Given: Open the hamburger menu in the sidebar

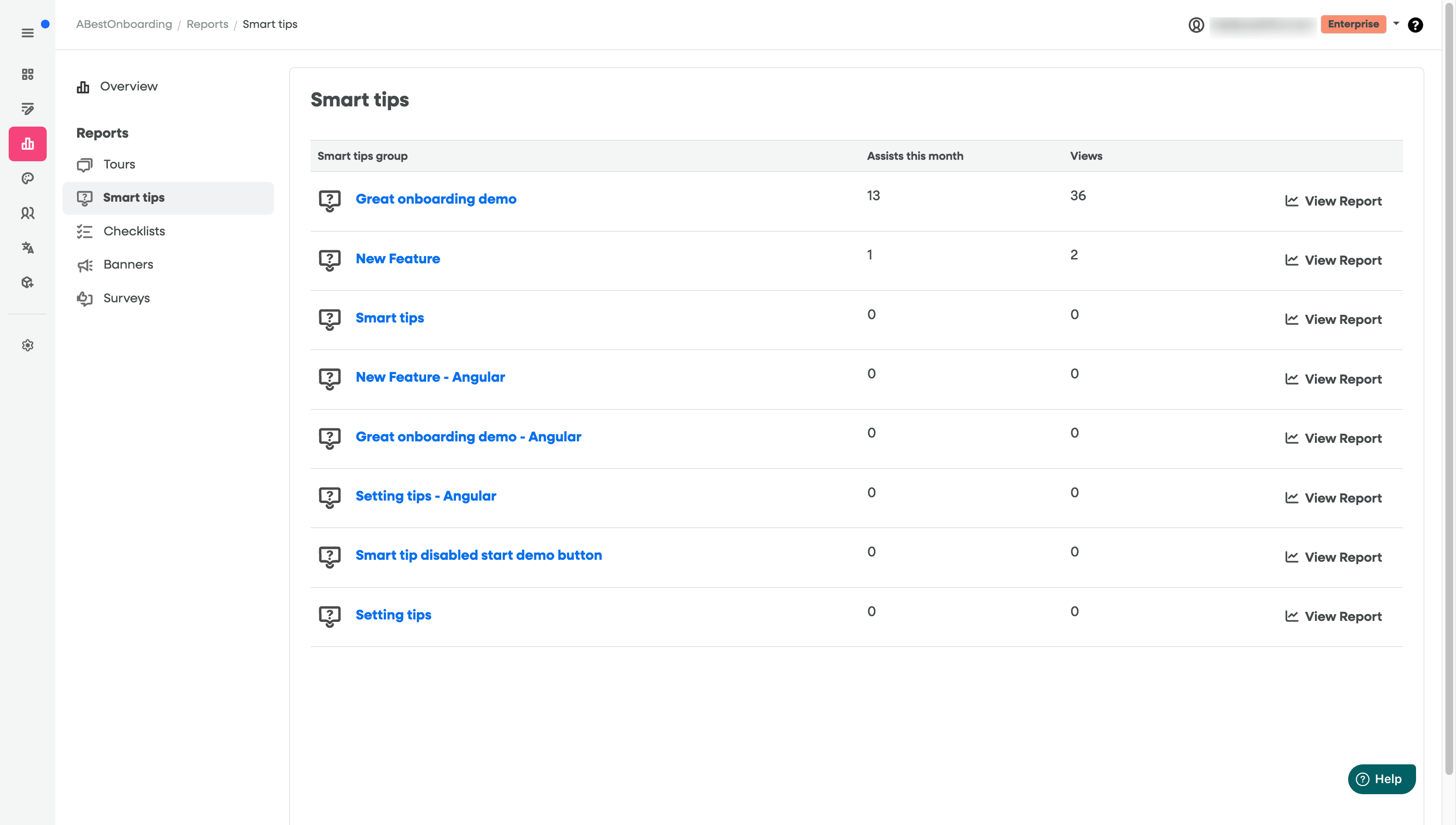Looking at the screenshot, I should click(27, 33).
